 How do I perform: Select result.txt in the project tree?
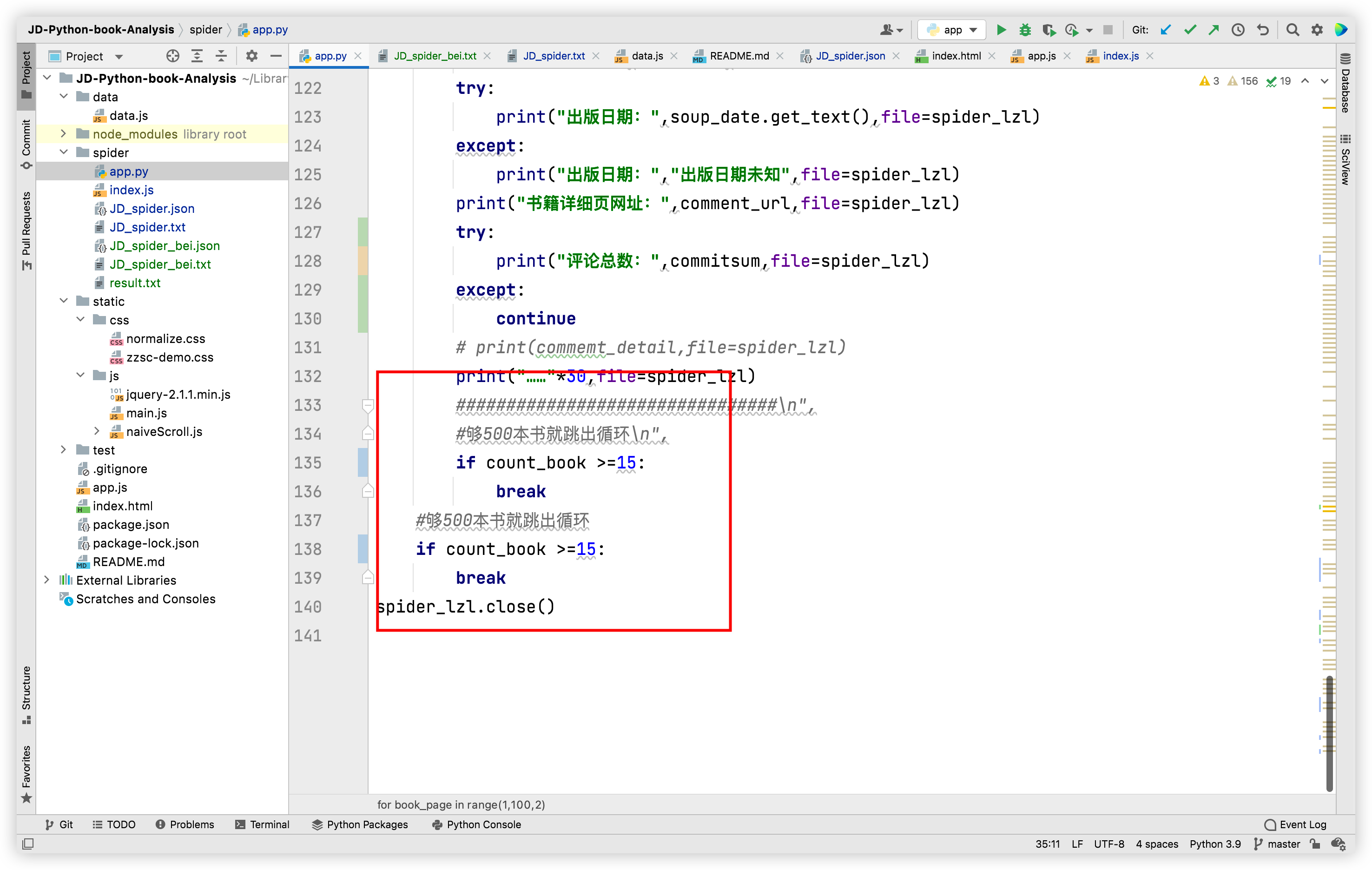pyautogui.click(x=134, y=283)
